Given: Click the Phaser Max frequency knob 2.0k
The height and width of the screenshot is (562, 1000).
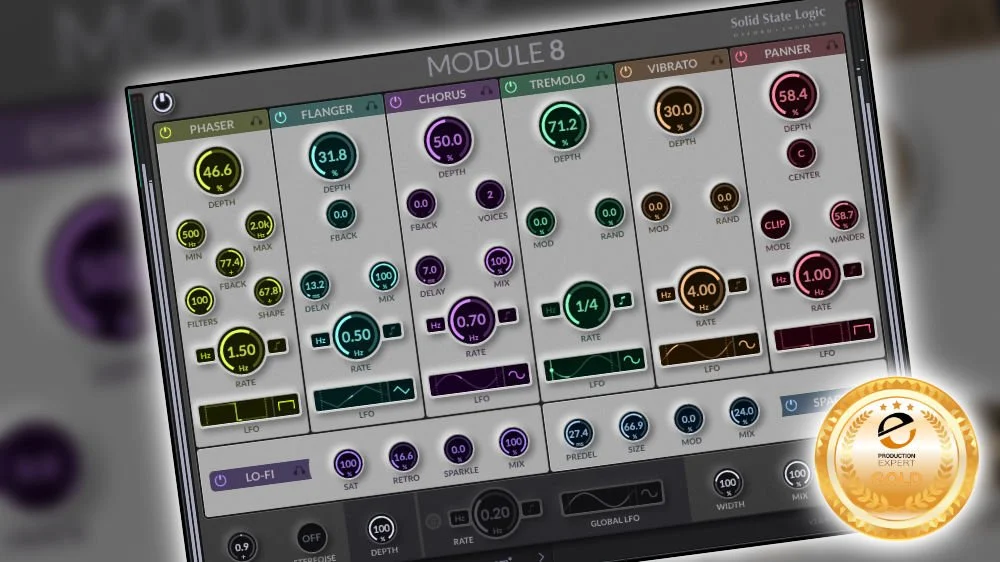Looking at the screenshot, I should pos(260,225).
